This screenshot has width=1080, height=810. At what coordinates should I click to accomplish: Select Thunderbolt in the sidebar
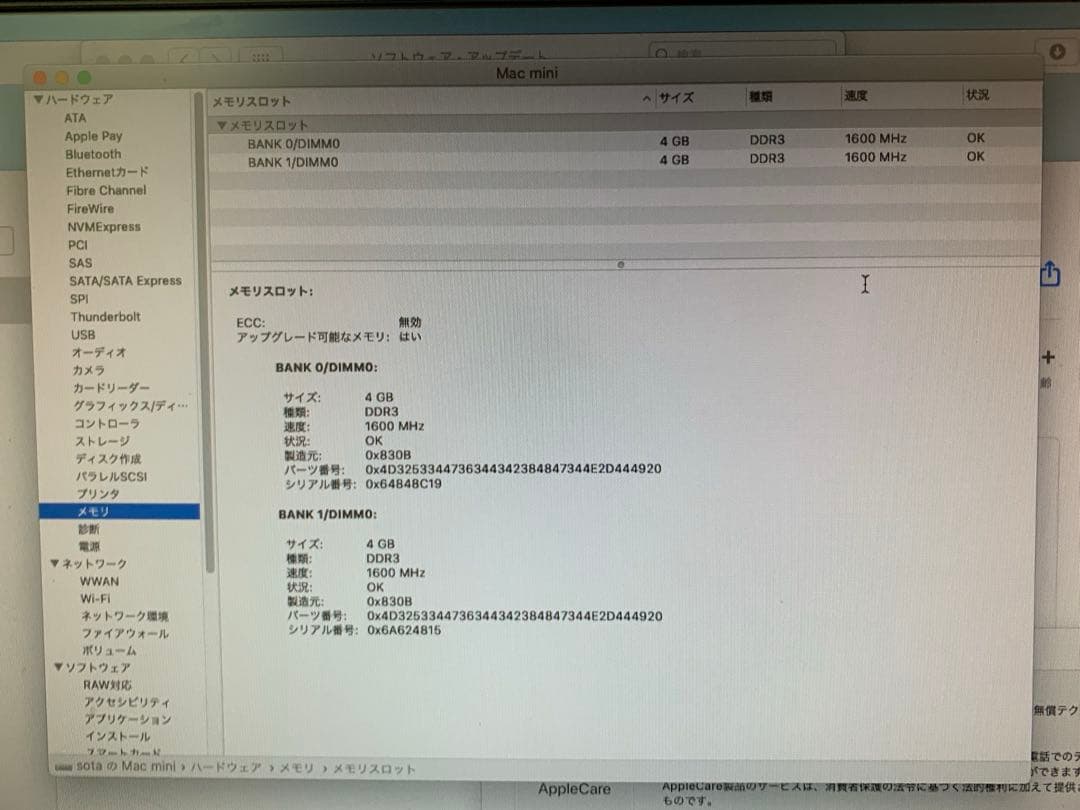[x=103, y=316]
